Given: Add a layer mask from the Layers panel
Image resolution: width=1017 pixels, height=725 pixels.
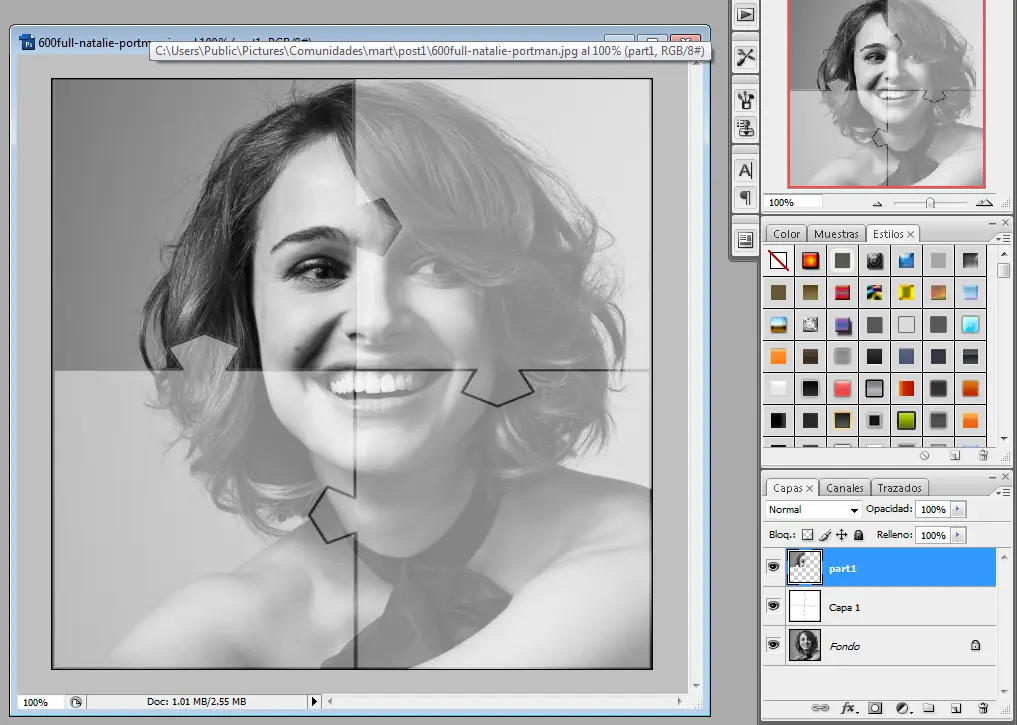Looking at the screenshot, I should (875, 708).
